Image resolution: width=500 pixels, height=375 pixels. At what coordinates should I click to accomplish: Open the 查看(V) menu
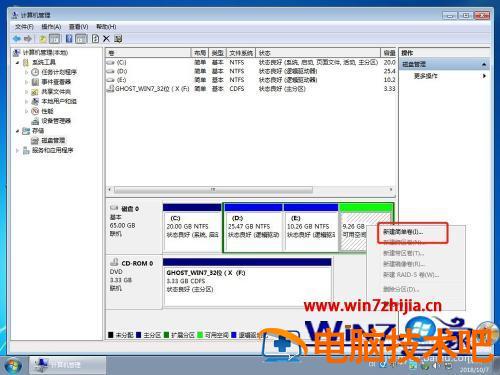click(x=78, y=27)
